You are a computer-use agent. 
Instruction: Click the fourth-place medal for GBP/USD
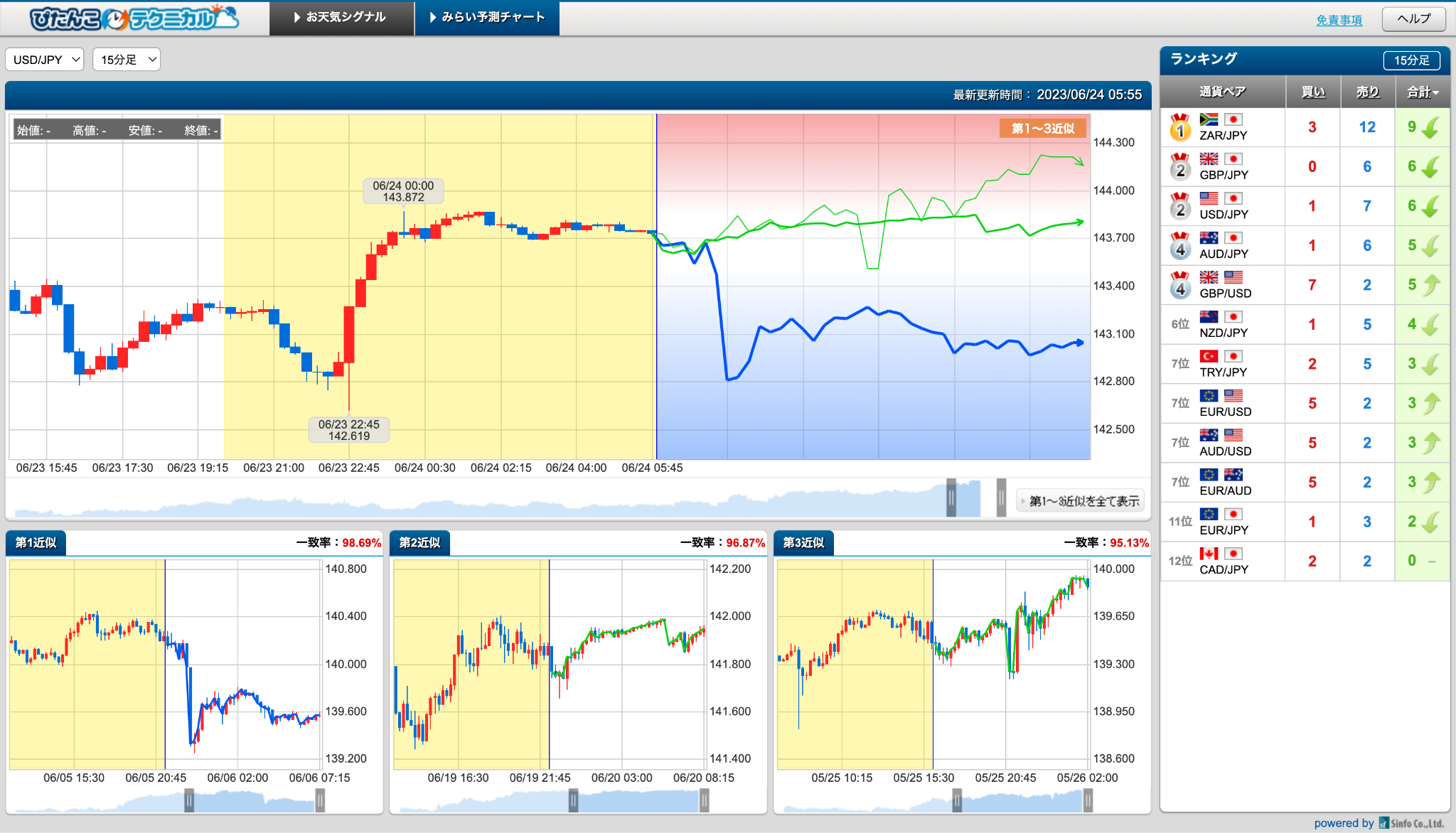(1180, 285)
